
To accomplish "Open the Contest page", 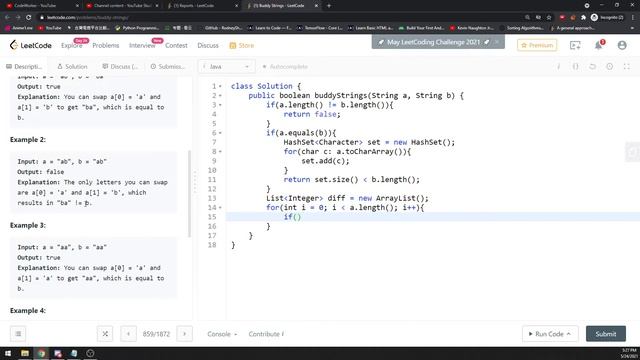I will coord(176,45).
